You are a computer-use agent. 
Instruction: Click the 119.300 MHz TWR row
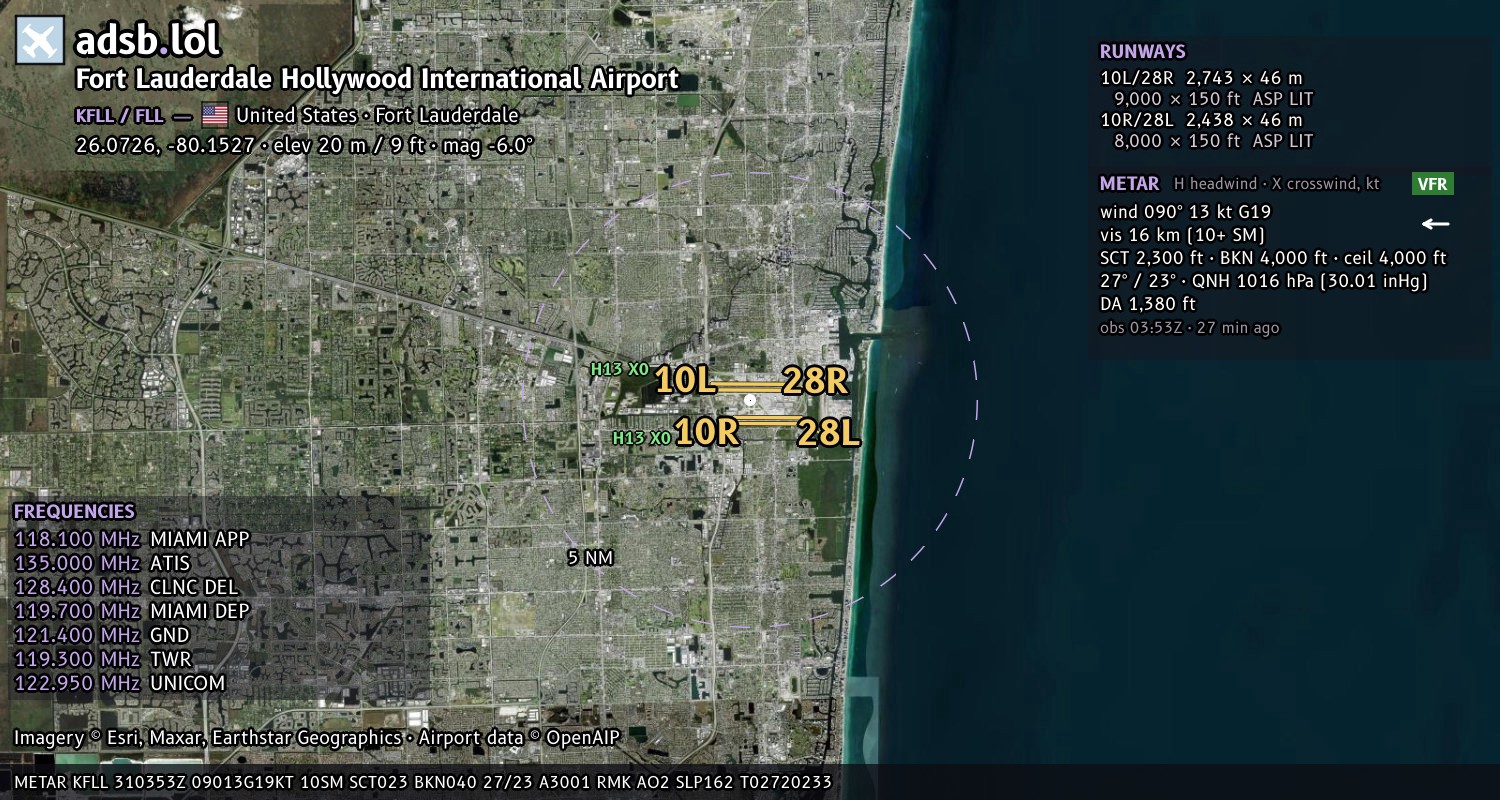tap(103, 660)
